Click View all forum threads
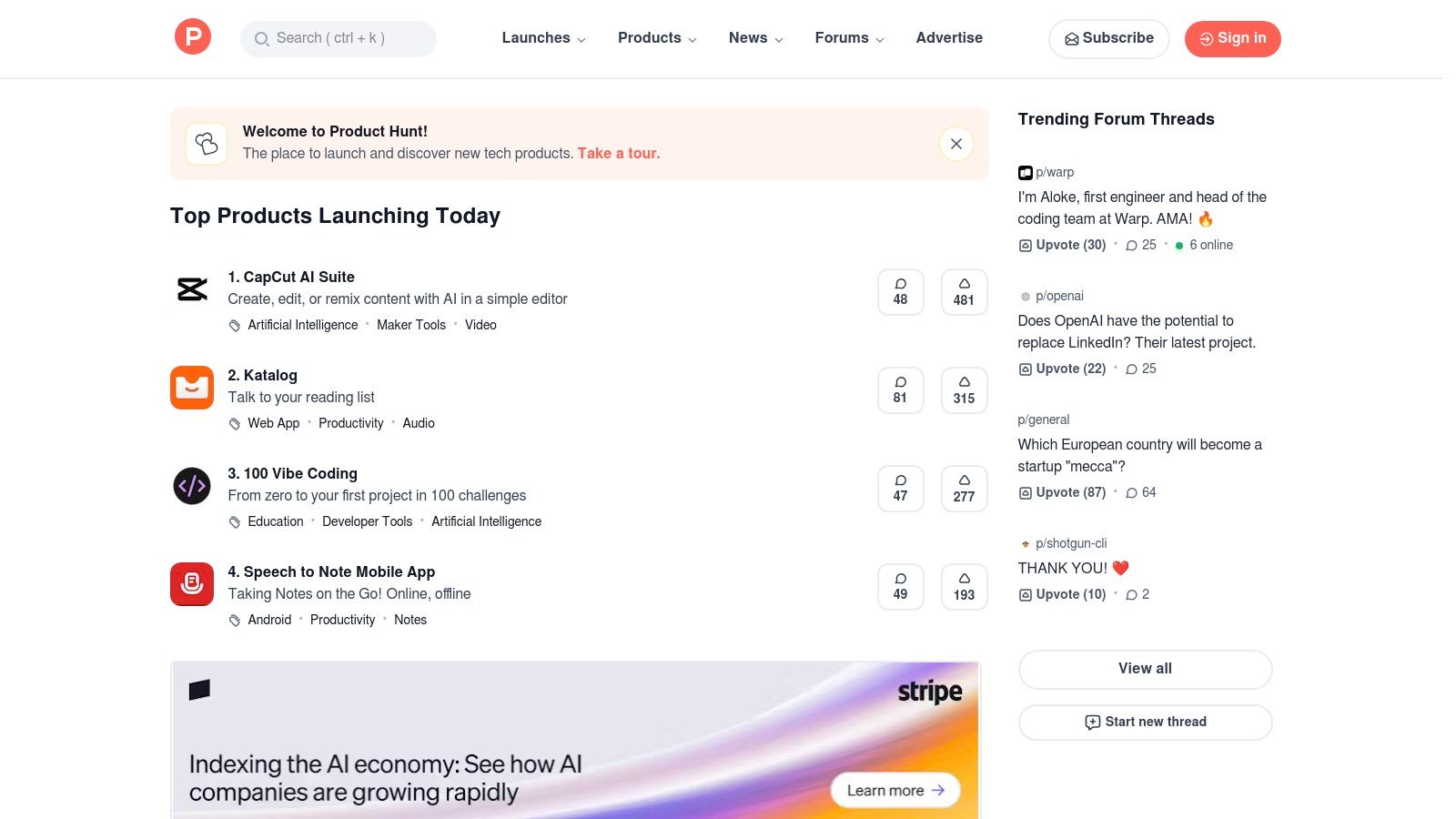The image size is (1456, 819). click(x=1145, y=669)
